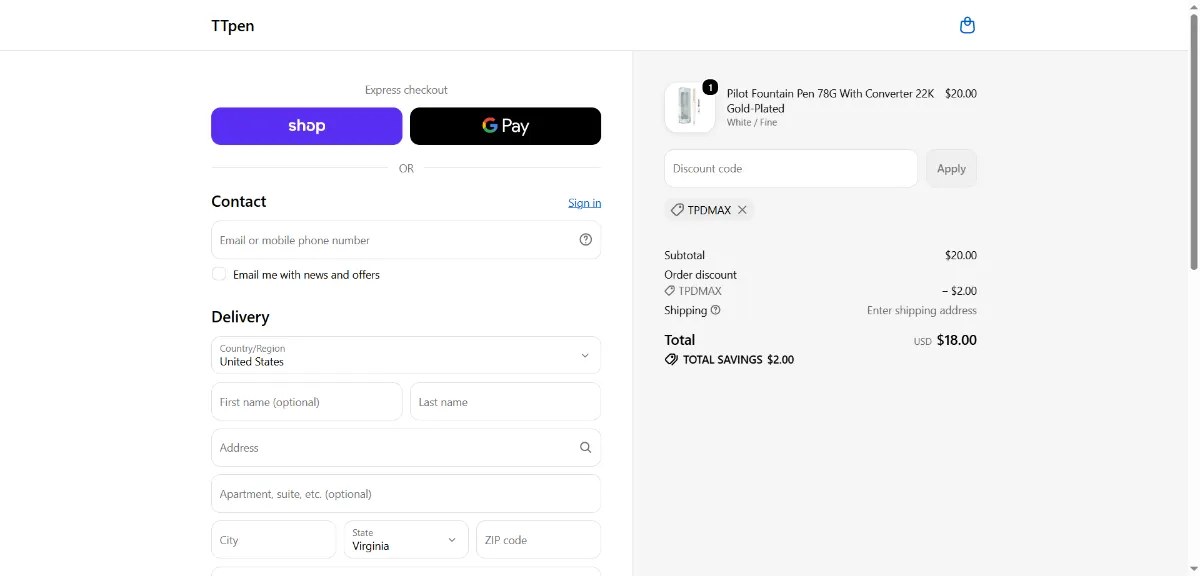
Task: Click the Total amount $18.00
Action: click(x=957, y=340)
